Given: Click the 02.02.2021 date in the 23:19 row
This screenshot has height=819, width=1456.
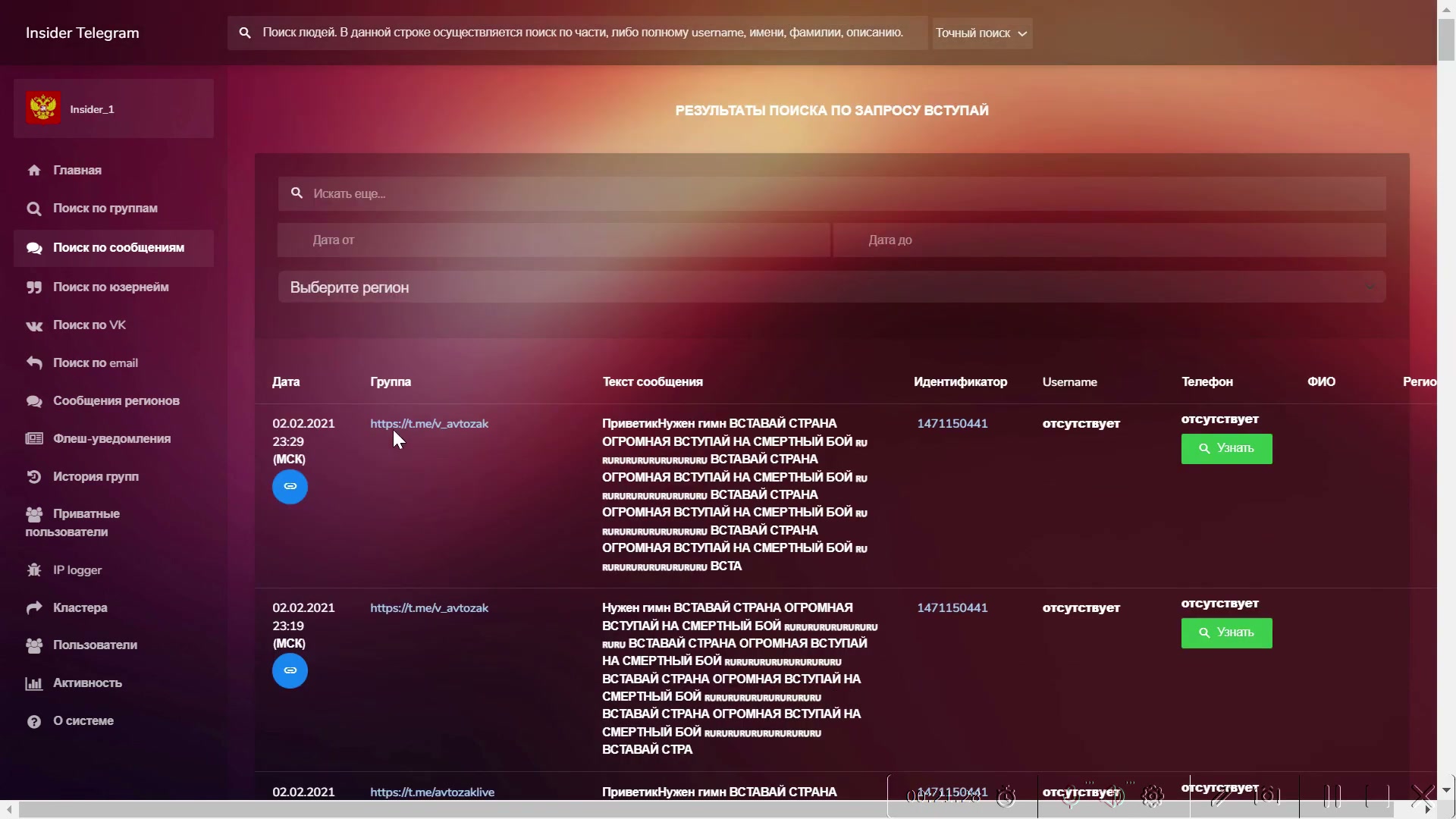Looking at the screenshot, I should 303,608.
